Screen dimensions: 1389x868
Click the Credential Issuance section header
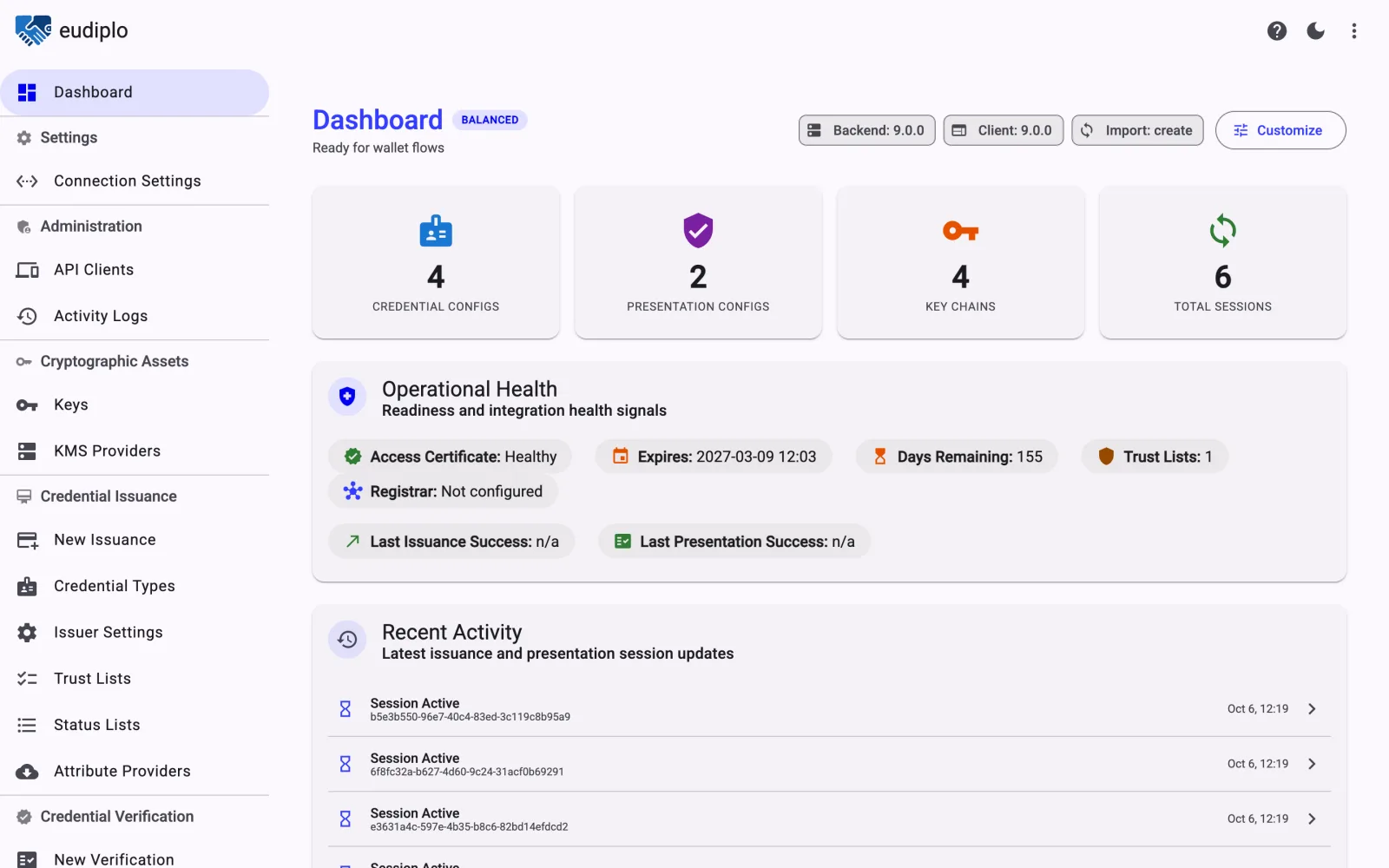(109, 496)
